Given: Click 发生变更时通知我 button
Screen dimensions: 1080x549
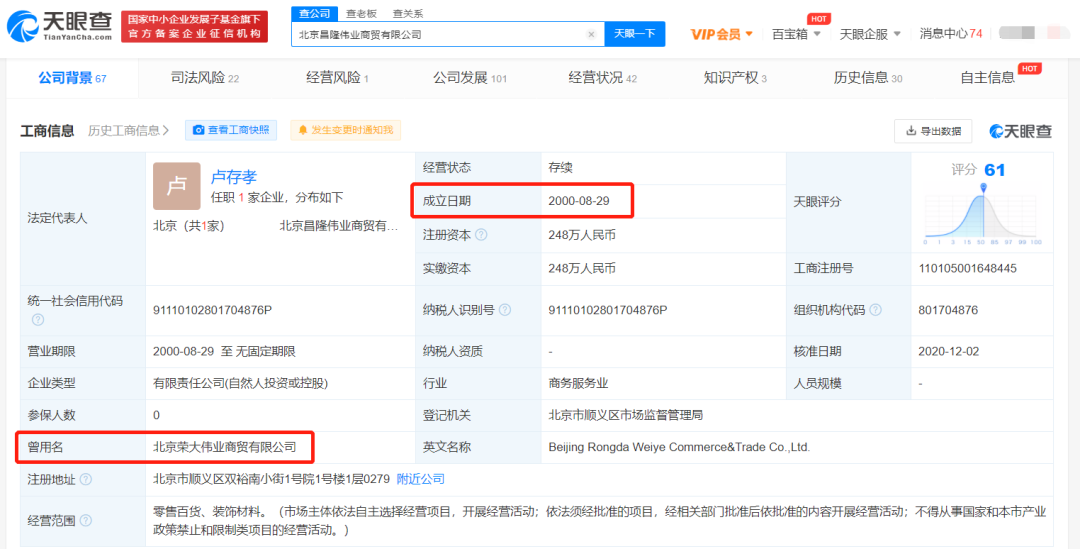Looking at the screenshot, I should 345,130.
